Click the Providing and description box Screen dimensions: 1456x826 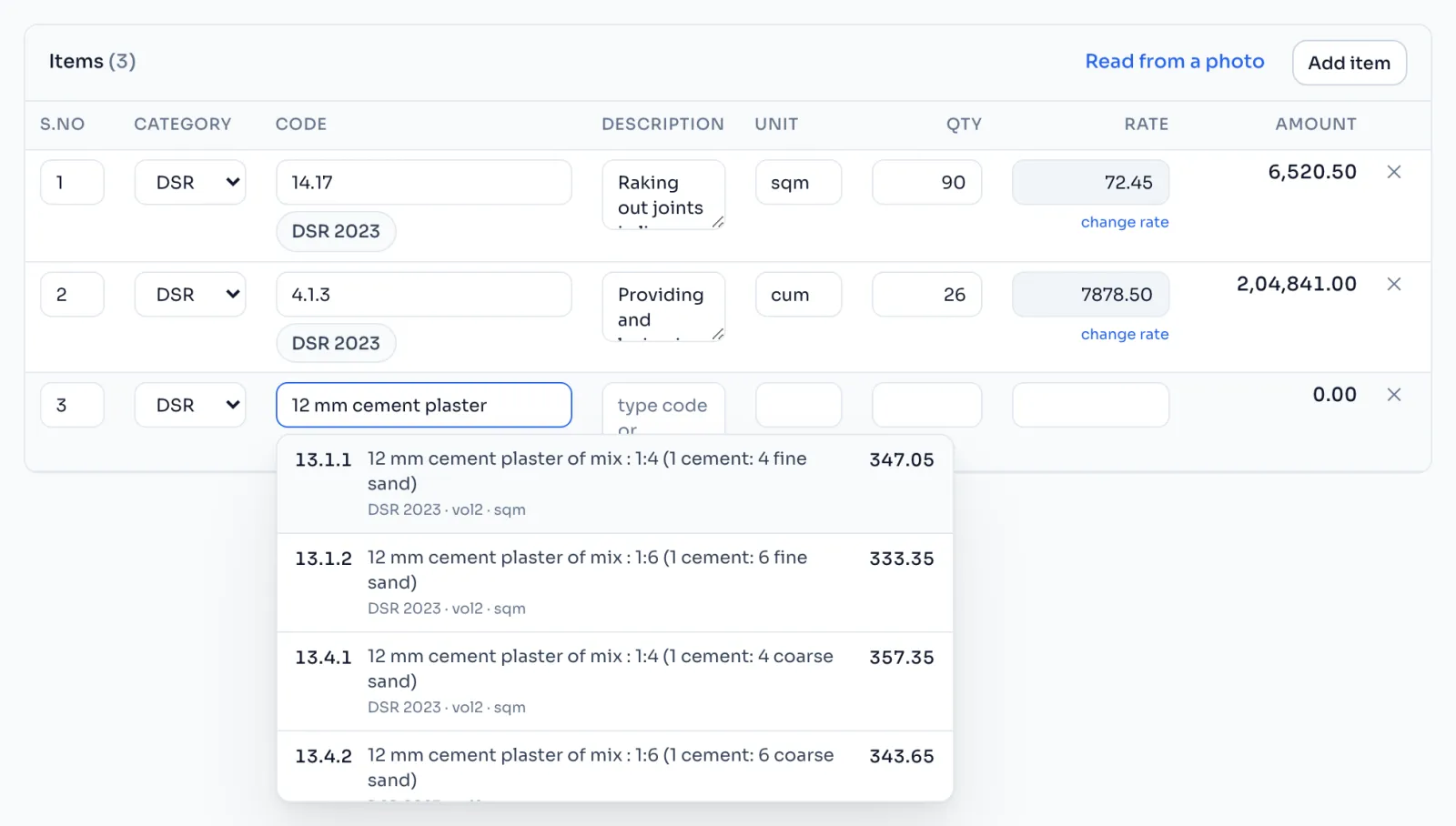663,307
